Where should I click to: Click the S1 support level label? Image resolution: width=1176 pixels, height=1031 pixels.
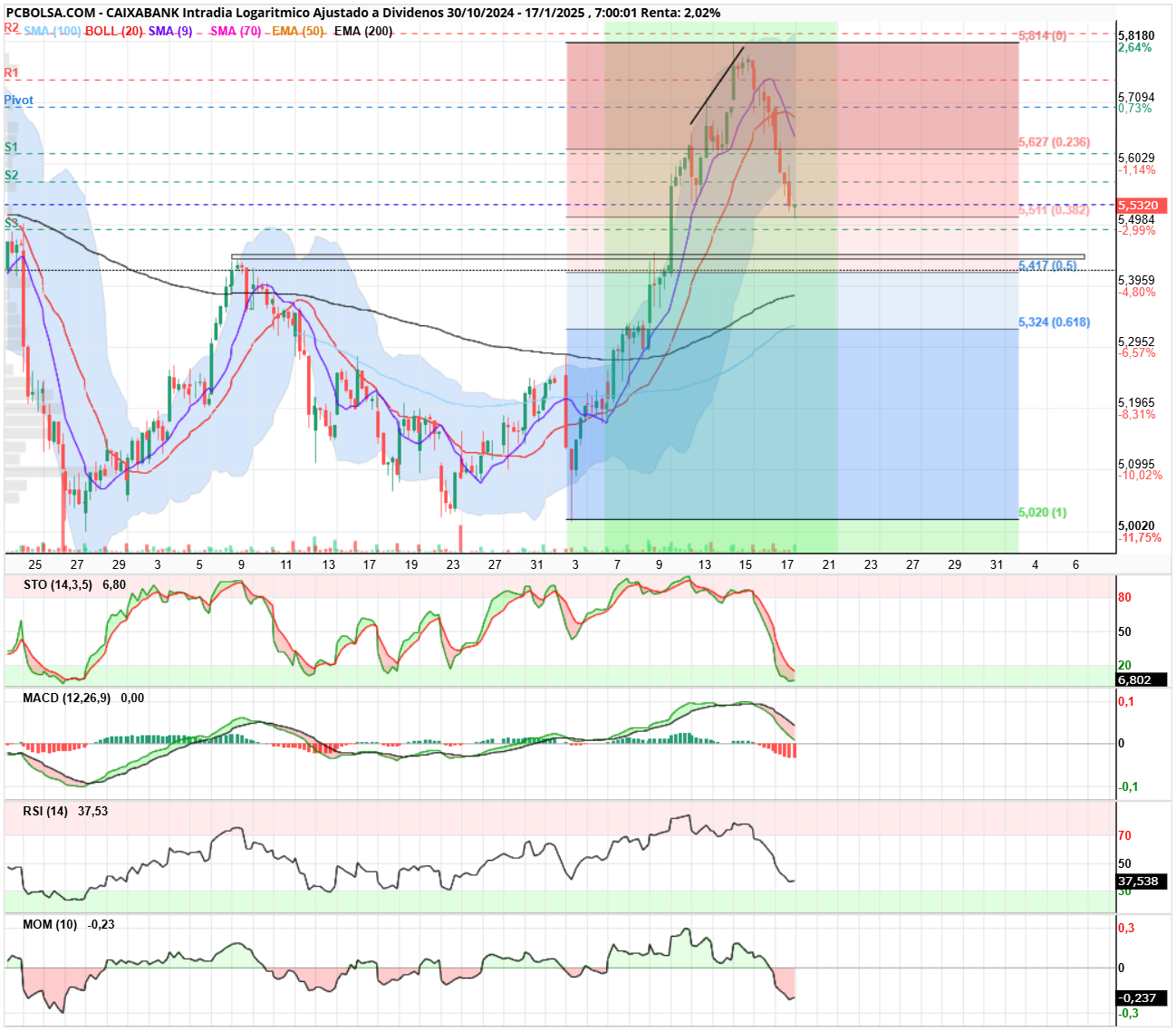(11, 147)
